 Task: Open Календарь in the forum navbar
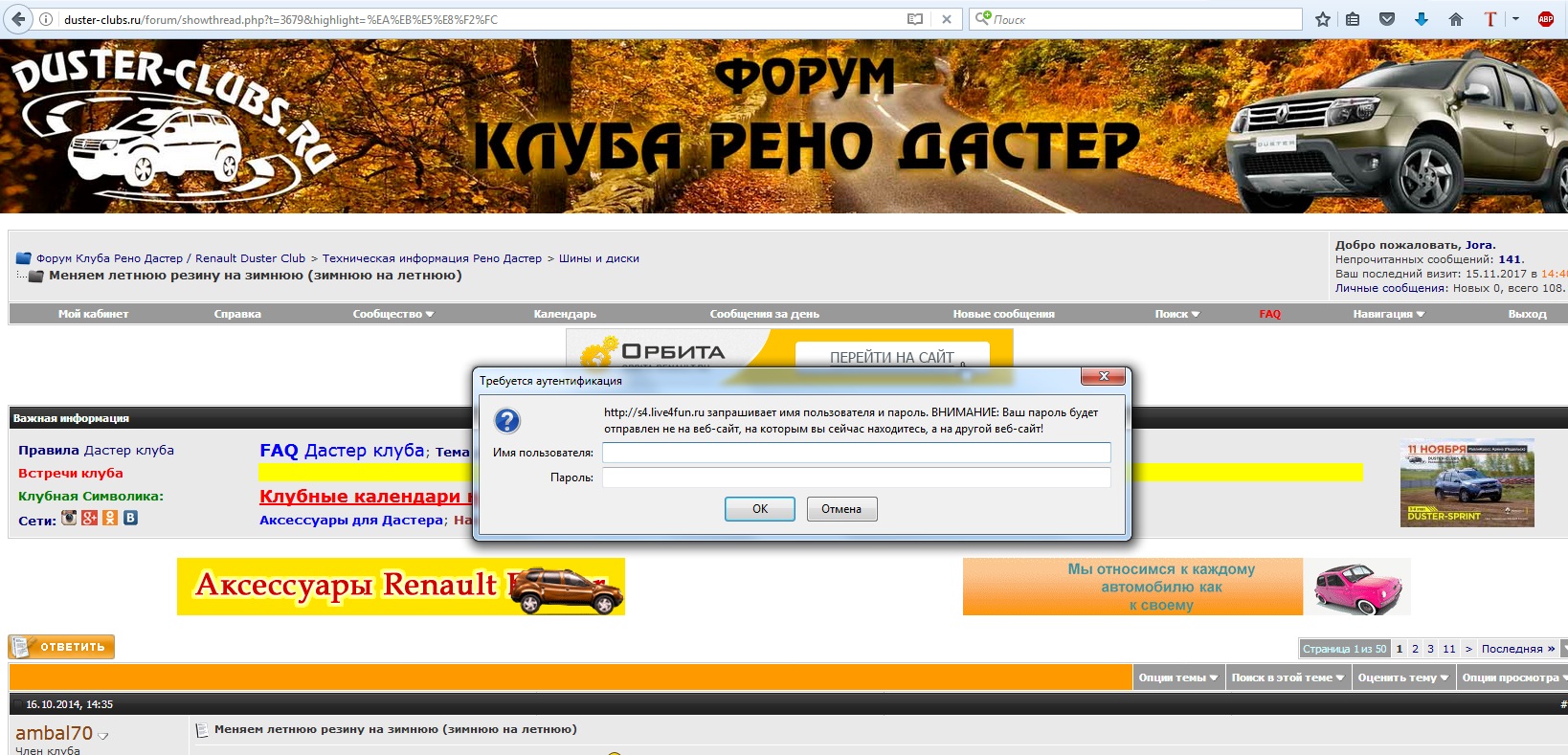click(565, 314)
